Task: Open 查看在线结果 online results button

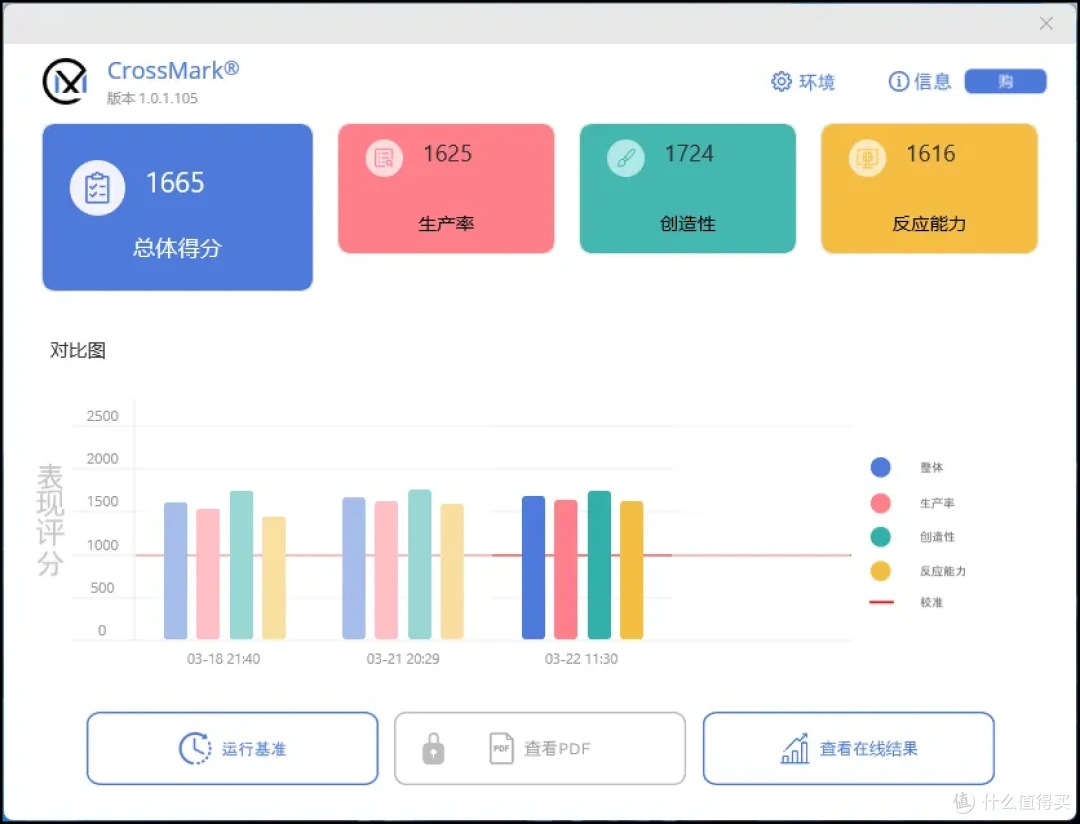Action: (849, 748)
